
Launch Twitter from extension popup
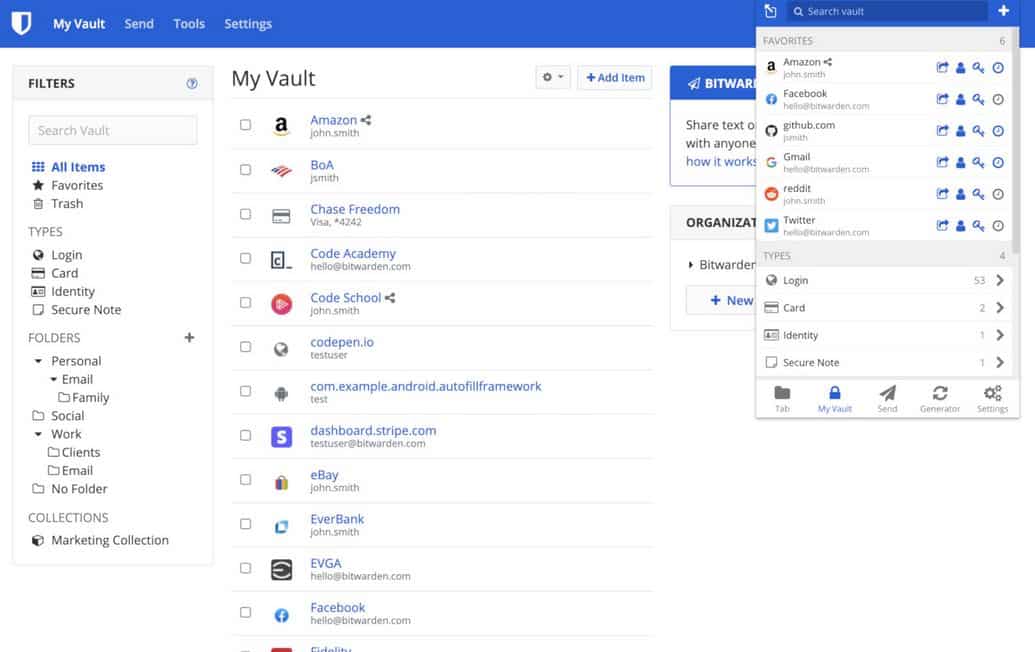[x=942, y=226]
